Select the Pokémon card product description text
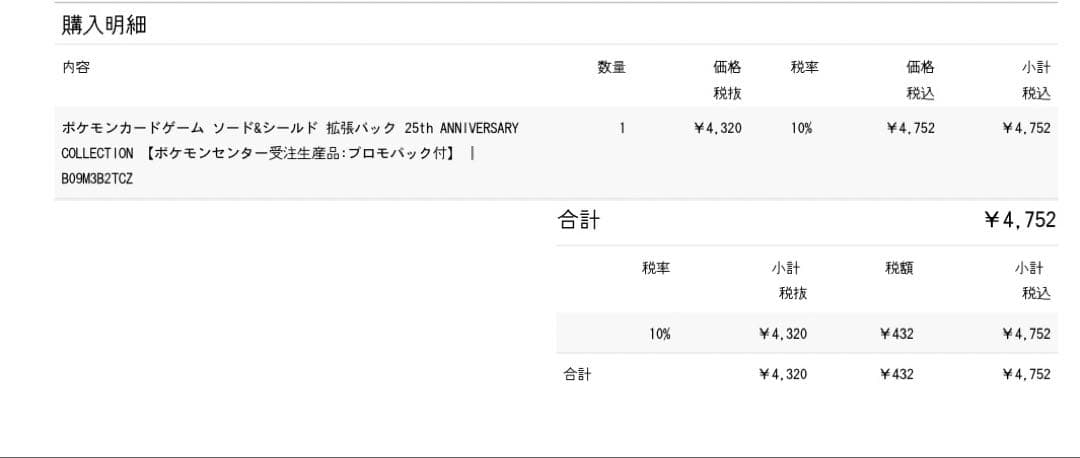 [290, 128]
